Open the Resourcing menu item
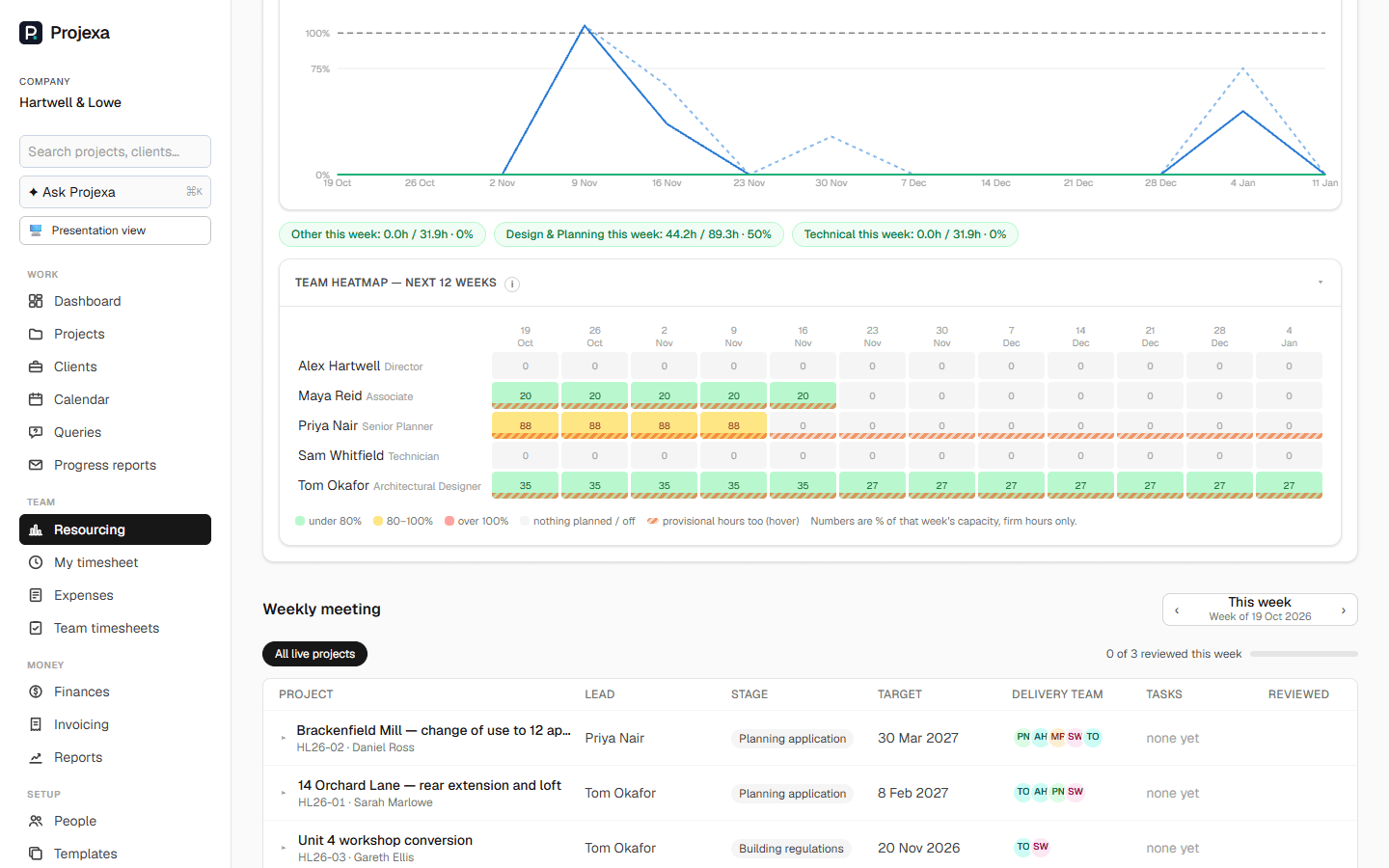 [115, 529]
